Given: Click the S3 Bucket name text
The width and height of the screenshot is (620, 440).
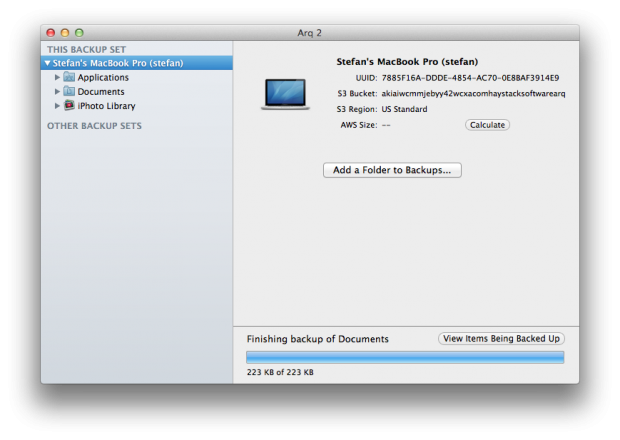Looking at the screenshot, I should click(473, 94).
